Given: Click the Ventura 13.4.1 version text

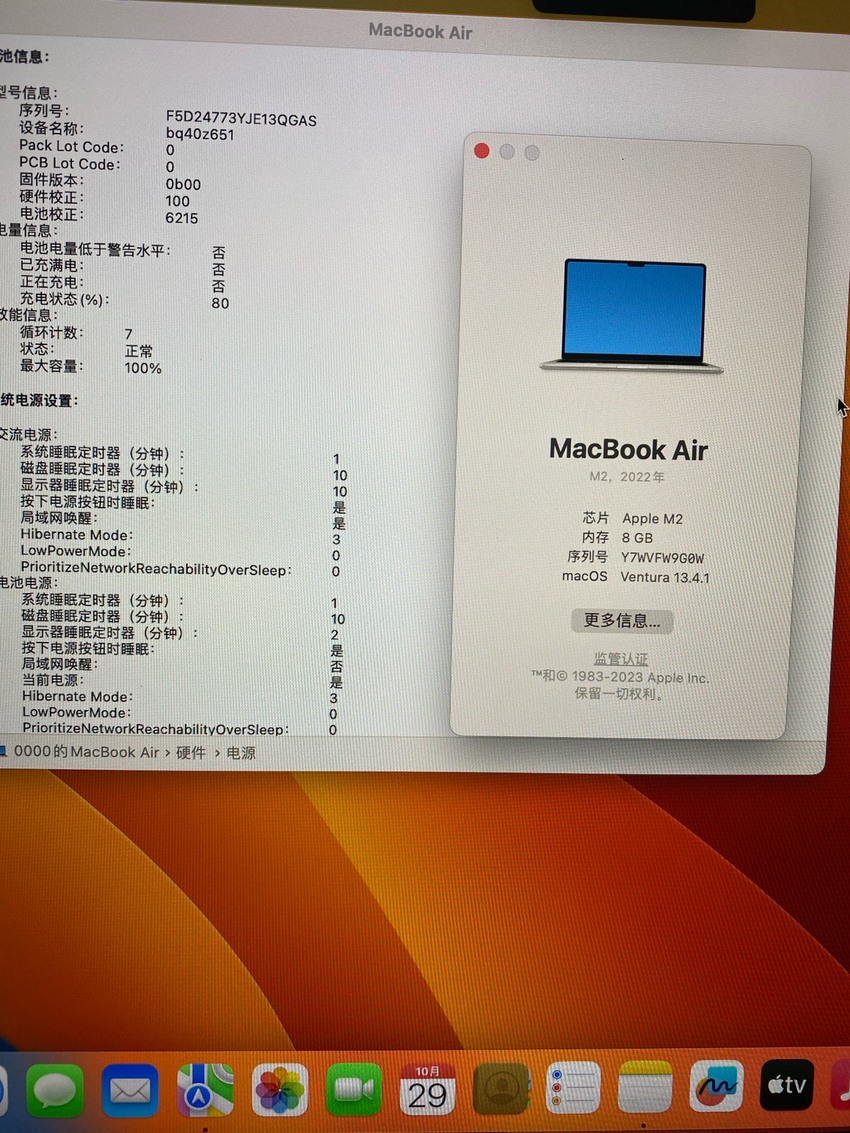Looking at the screenshot, I should pos(664,577).
